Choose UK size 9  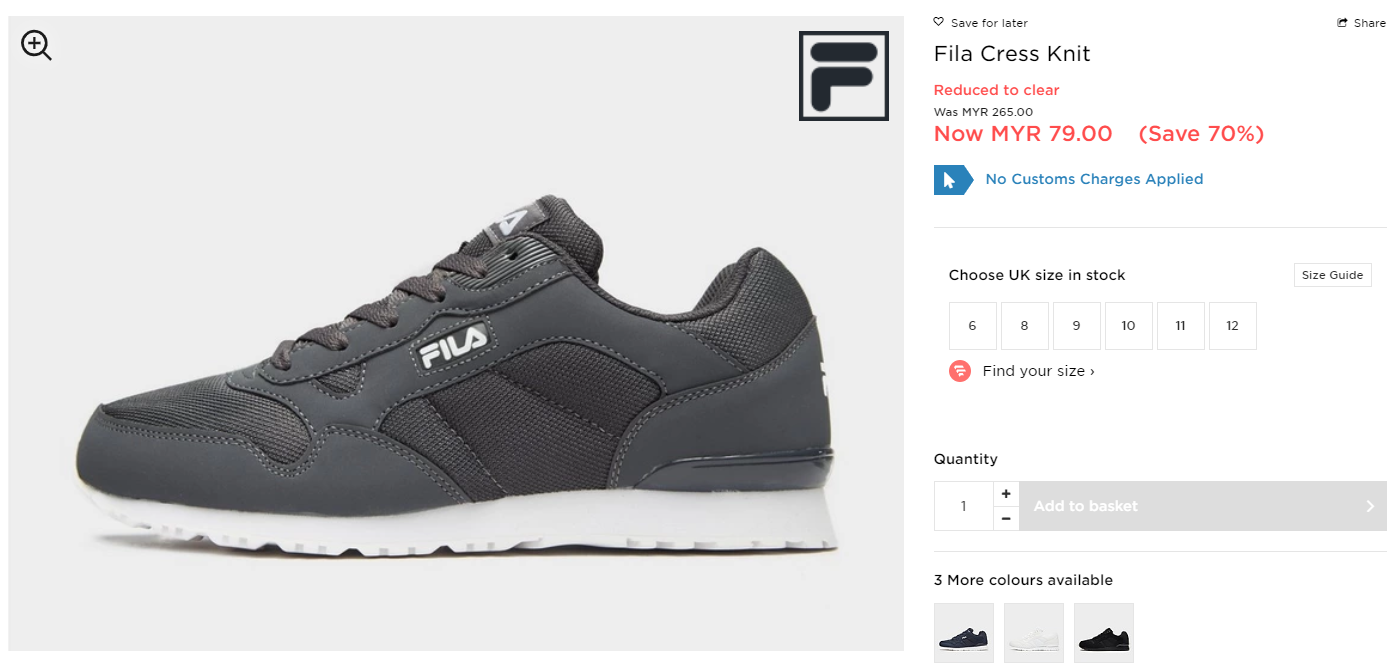click(1076, 326)
